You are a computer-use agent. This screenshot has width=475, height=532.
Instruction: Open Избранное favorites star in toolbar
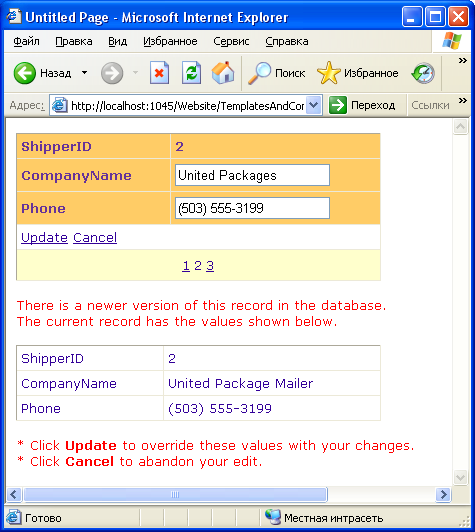tap(328, 73)
